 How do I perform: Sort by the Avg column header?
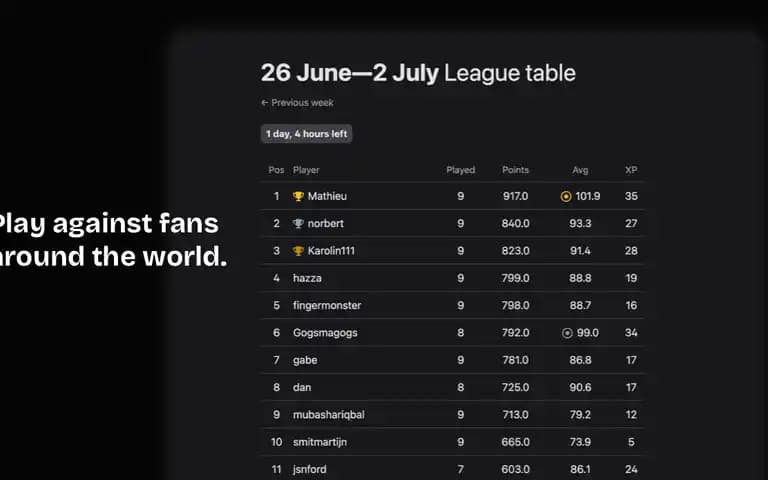(x=580, y=170)
